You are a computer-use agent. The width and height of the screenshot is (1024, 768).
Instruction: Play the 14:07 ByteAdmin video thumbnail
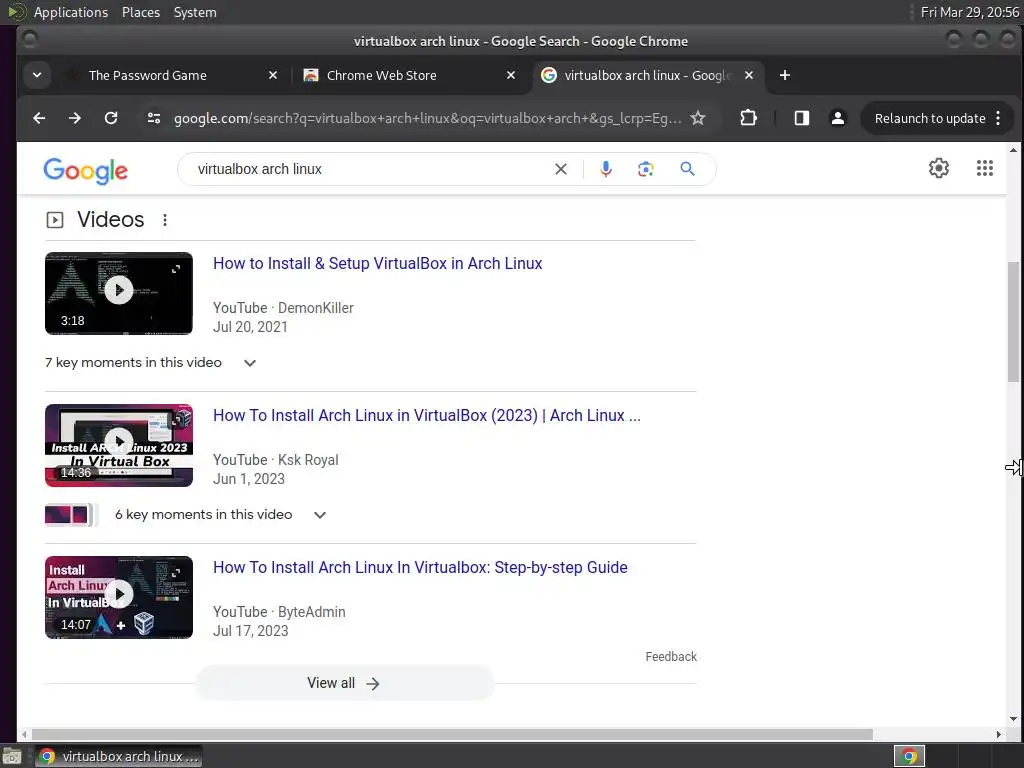pyautogui.click(x=119, y=597)
